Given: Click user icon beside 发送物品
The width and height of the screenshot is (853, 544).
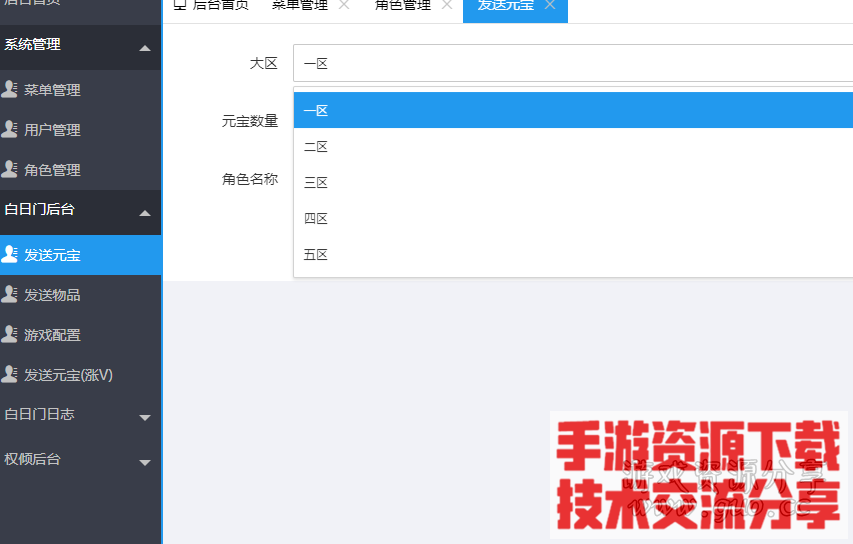Looking at the screenshot, I should click(9, 294).
